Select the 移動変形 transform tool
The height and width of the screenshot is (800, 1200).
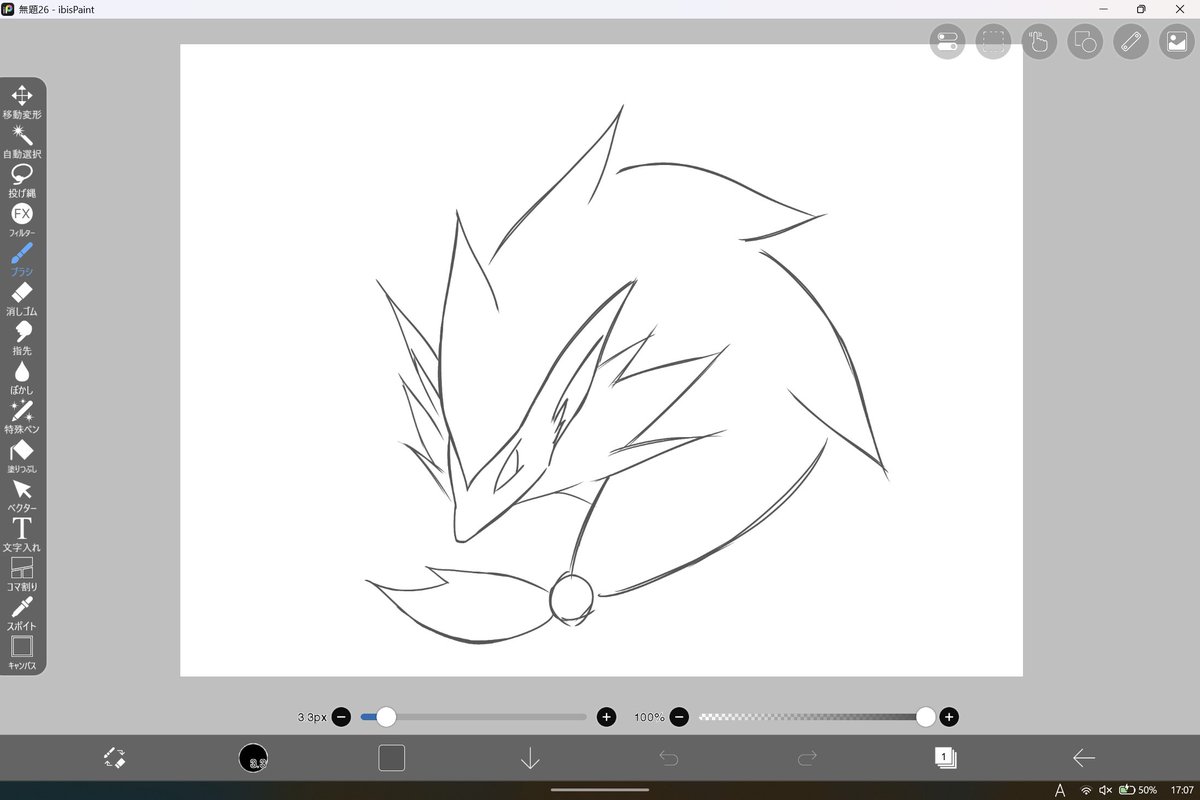[22, 103]
